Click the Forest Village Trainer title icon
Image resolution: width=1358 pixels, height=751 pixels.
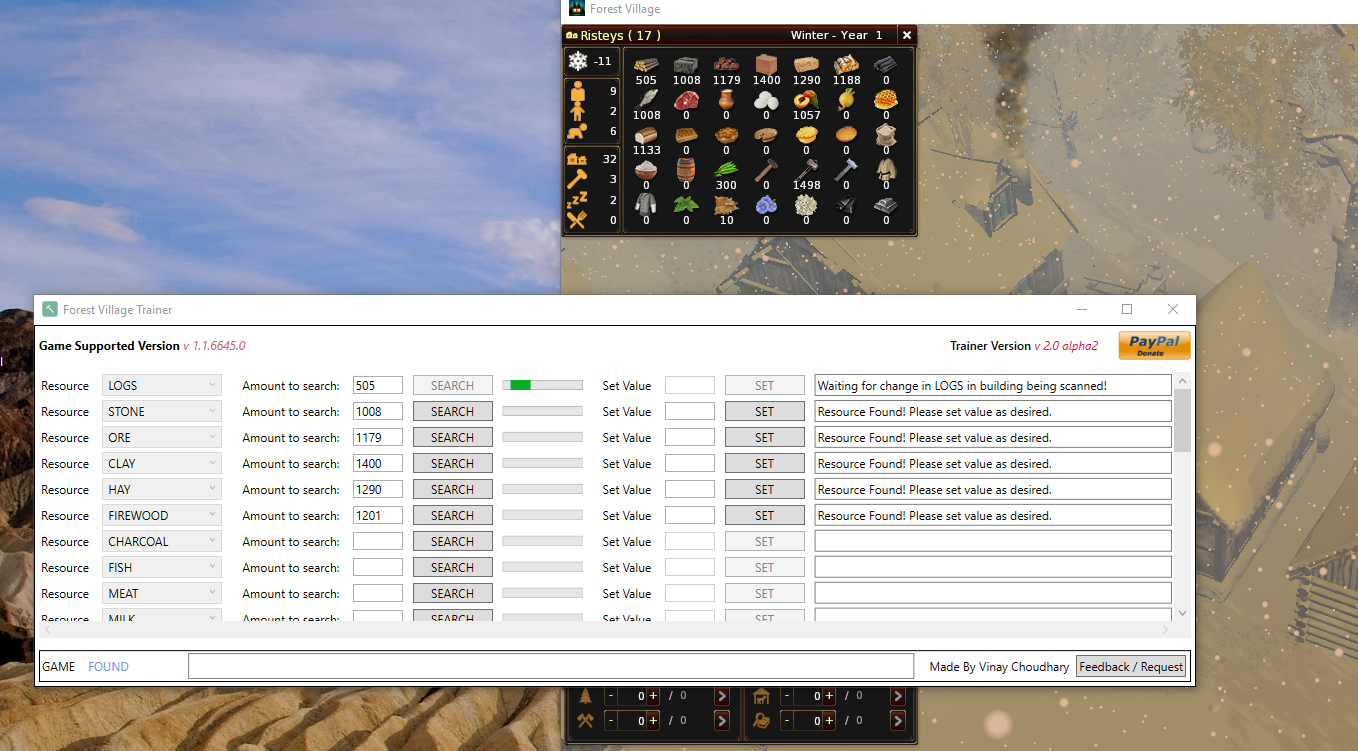coord(50,309)
